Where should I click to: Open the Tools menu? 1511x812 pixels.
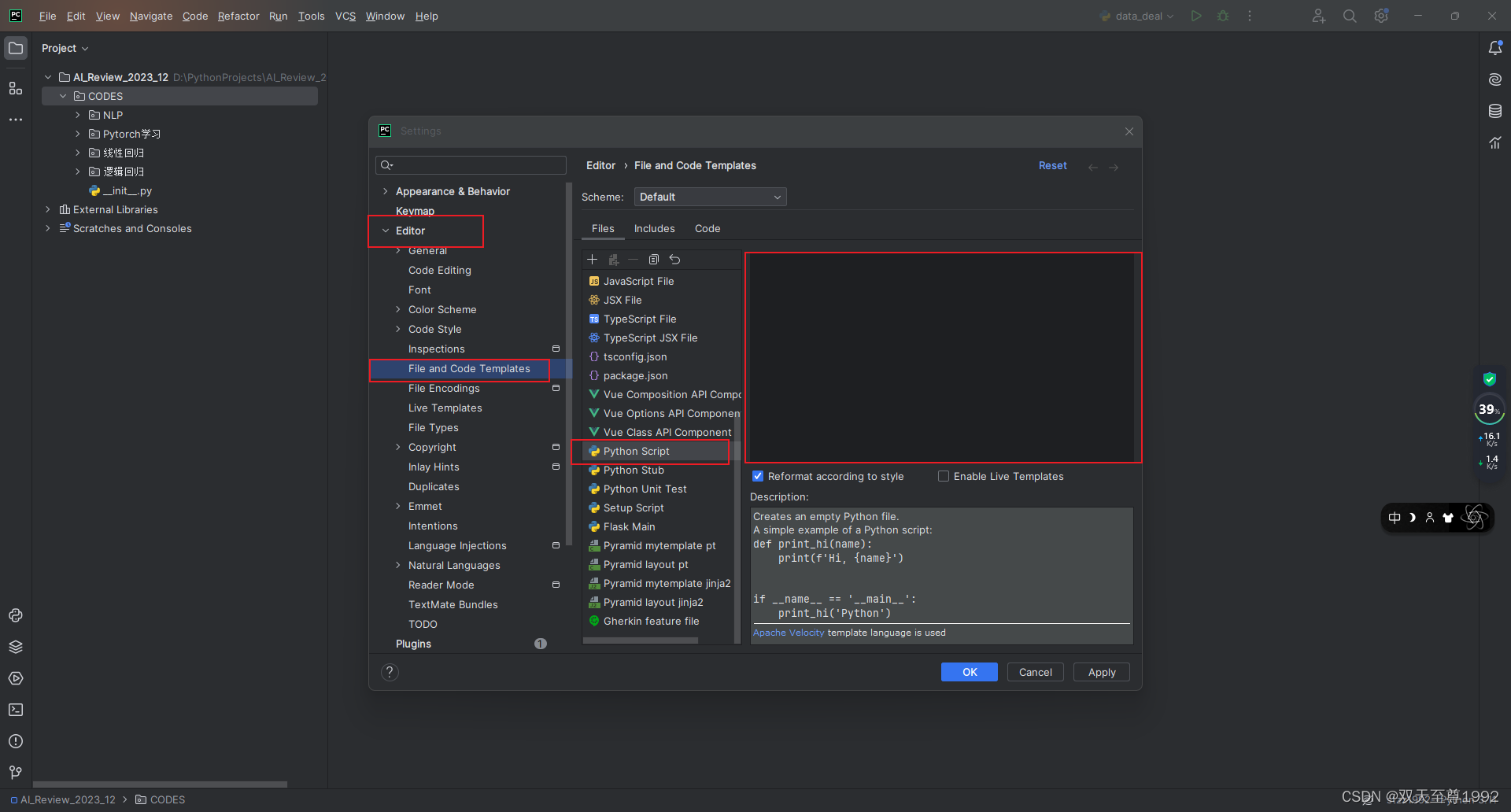click(x=311, y=16)
